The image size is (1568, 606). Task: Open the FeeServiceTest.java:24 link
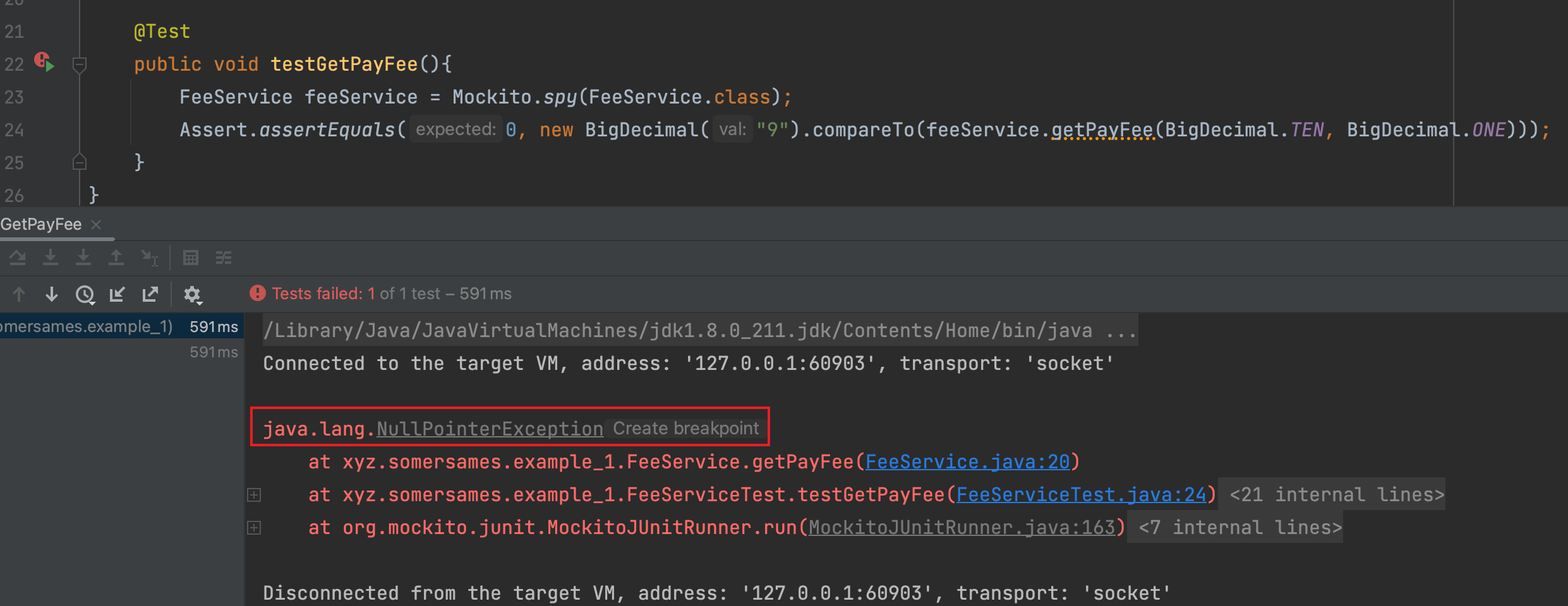click(x=1082, y=495)
